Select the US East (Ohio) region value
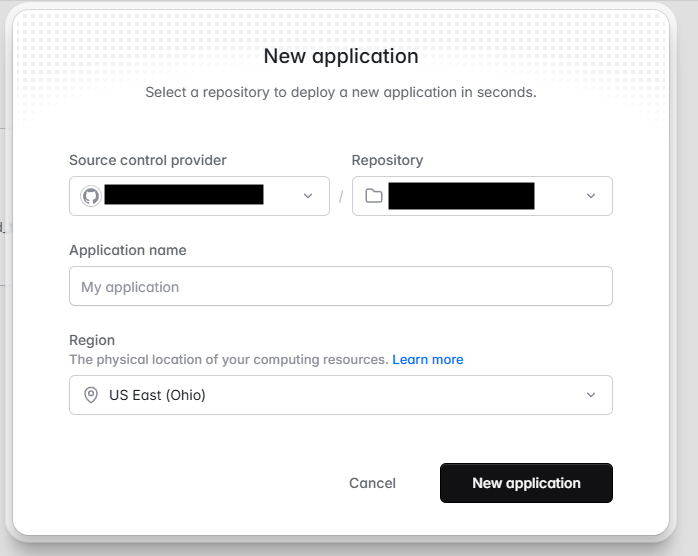The width and height of the screenshot is (698, 556). 157,395
